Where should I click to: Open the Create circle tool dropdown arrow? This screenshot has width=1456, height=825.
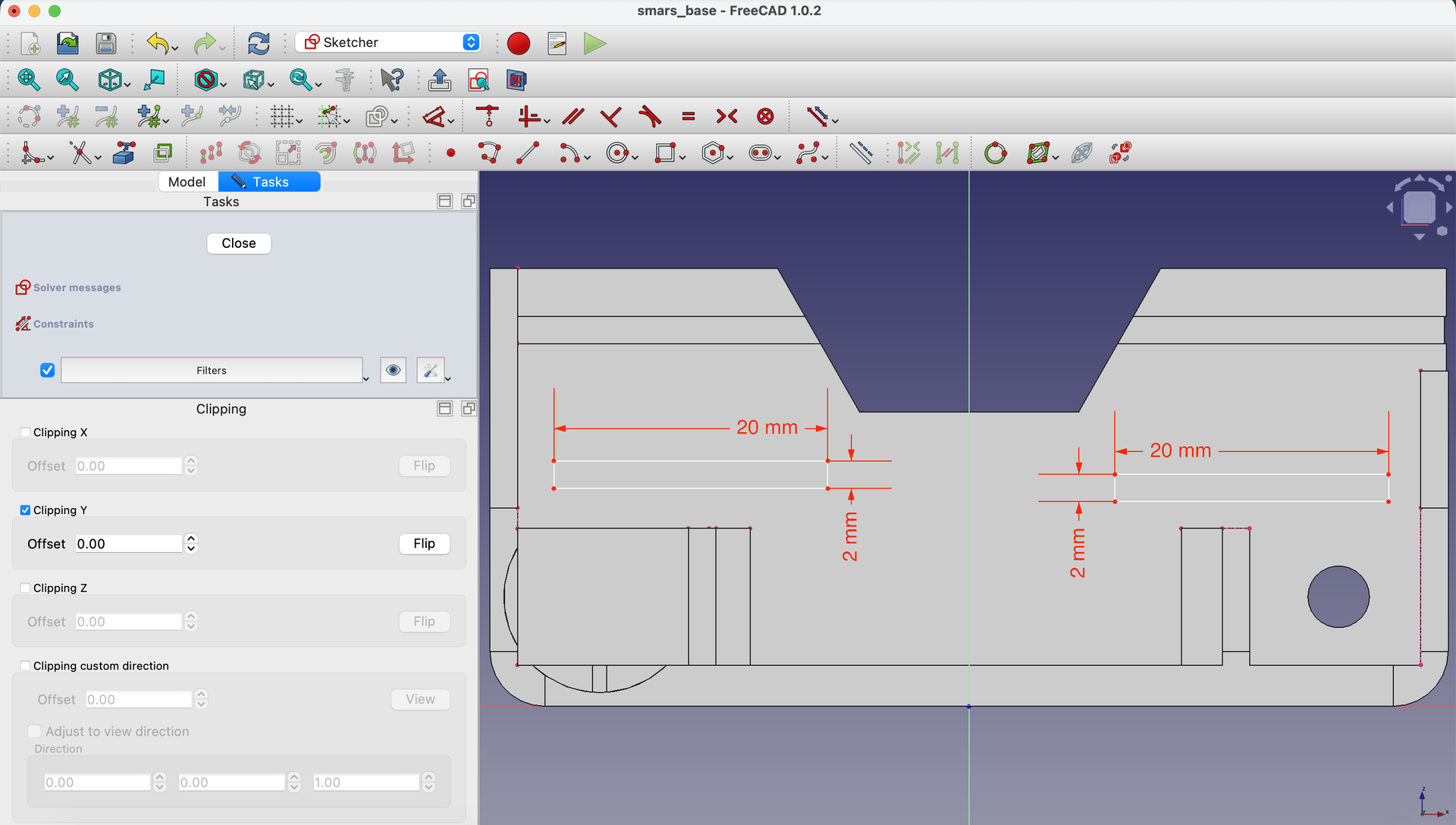tap(635, 158)
